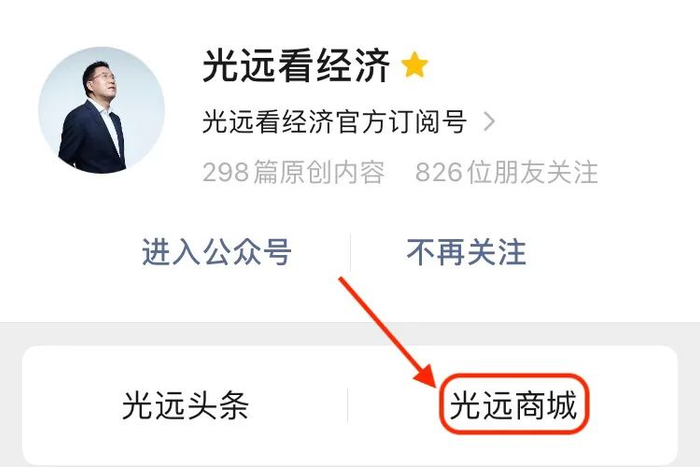Click the 进入公众号 button
The height and width of the screenshot is (467, 700).
217,252
